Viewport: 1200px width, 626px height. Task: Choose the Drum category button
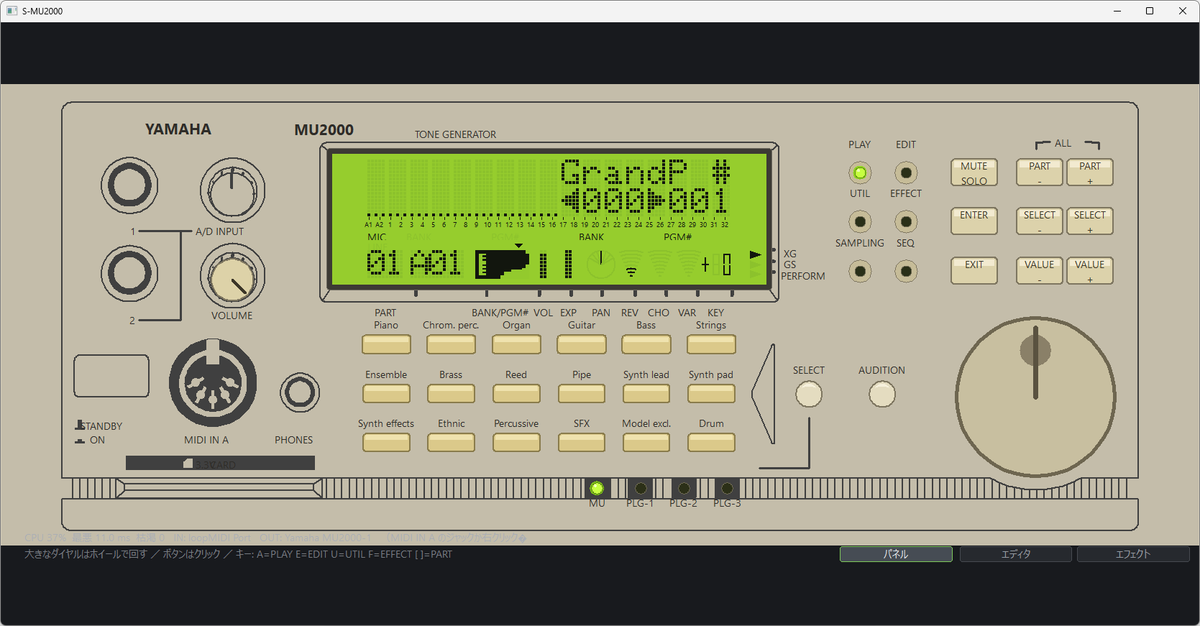[711, 442]
